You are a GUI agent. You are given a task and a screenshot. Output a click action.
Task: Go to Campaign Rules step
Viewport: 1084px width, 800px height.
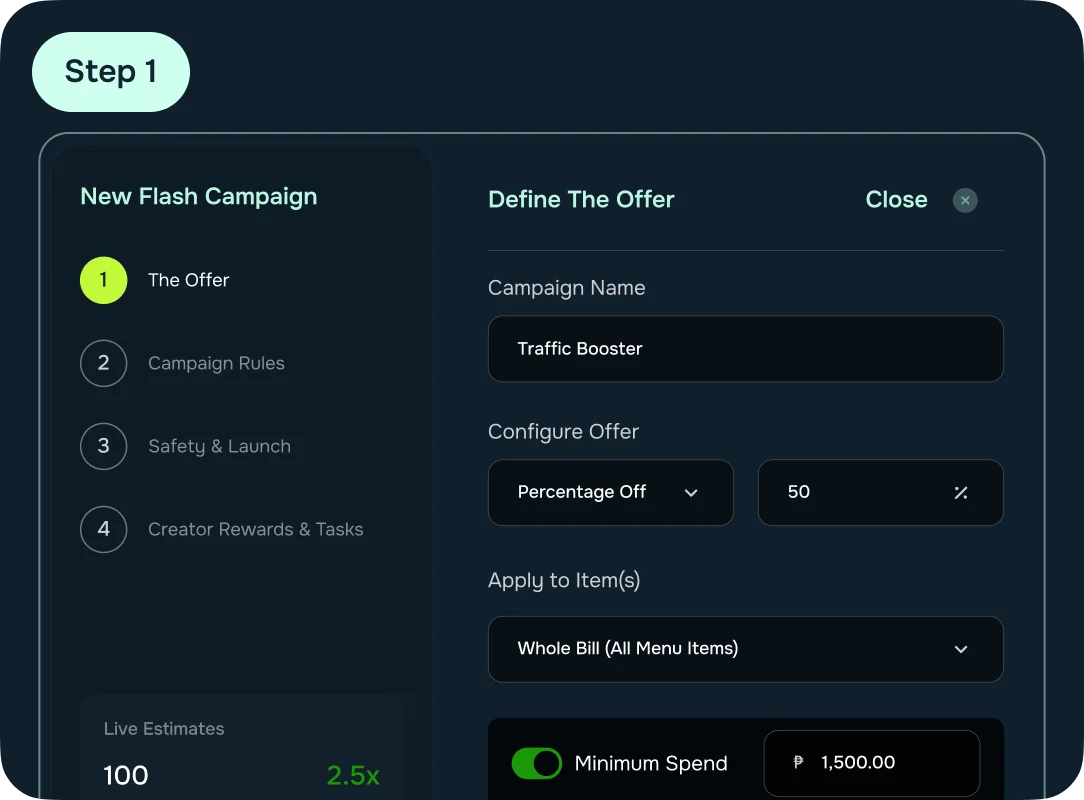click(216, 363)
